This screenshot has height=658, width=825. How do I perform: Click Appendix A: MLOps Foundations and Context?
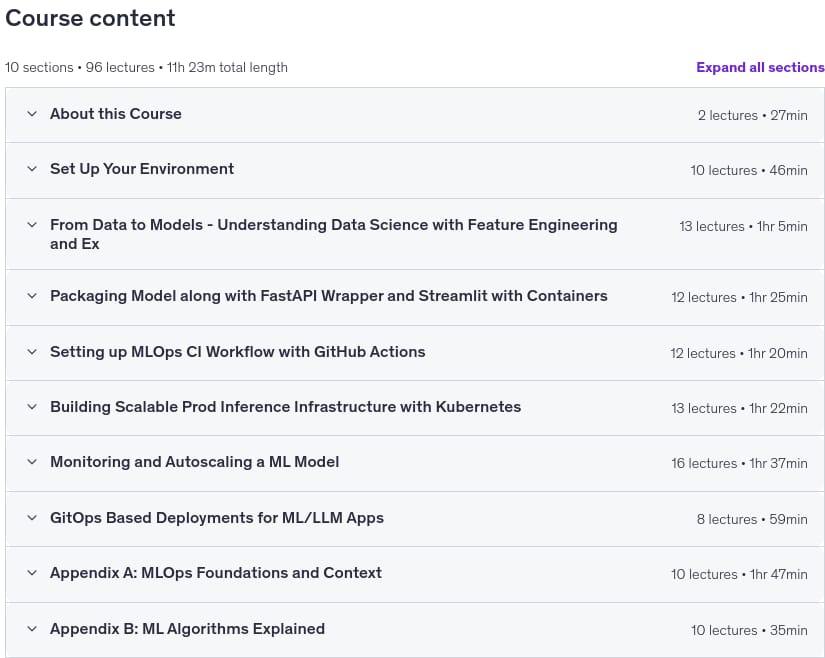coord(216,573)
